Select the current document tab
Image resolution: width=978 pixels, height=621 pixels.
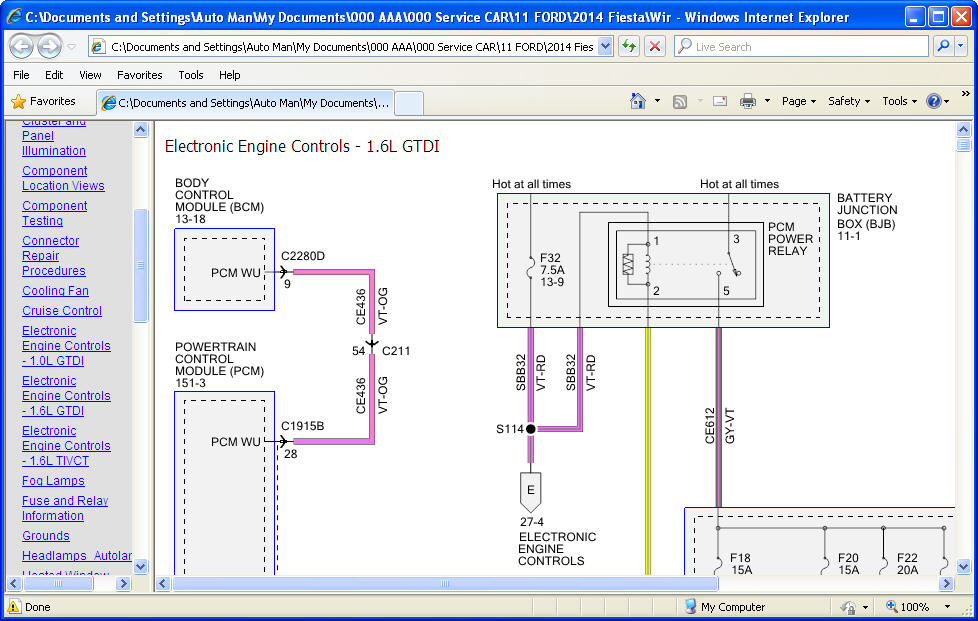(245, 102)
